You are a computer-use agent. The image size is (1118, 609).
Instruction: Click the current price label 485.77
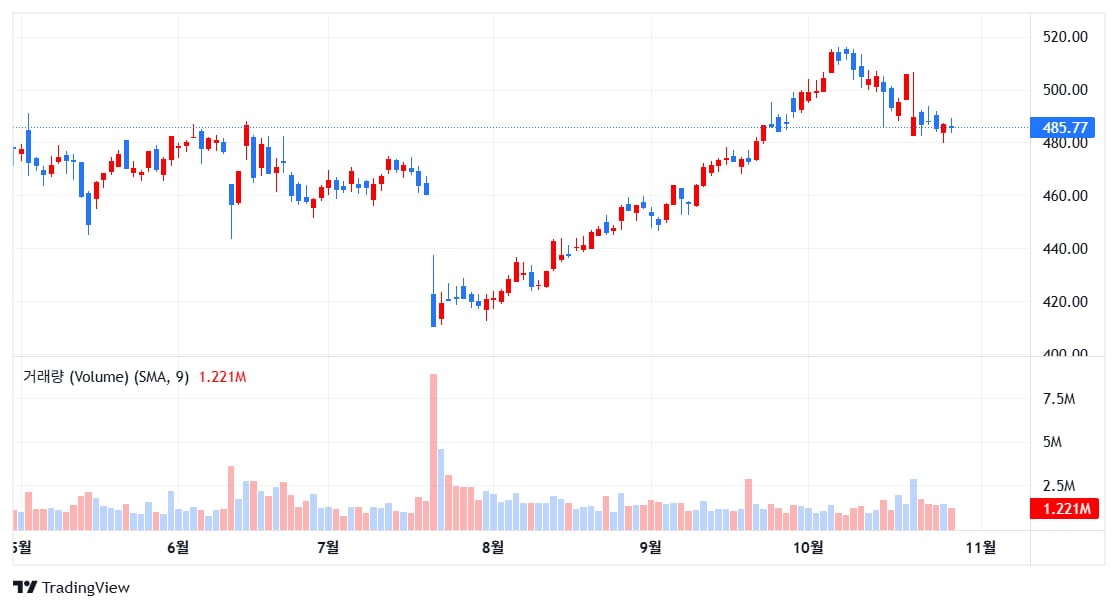[1064, 128]
